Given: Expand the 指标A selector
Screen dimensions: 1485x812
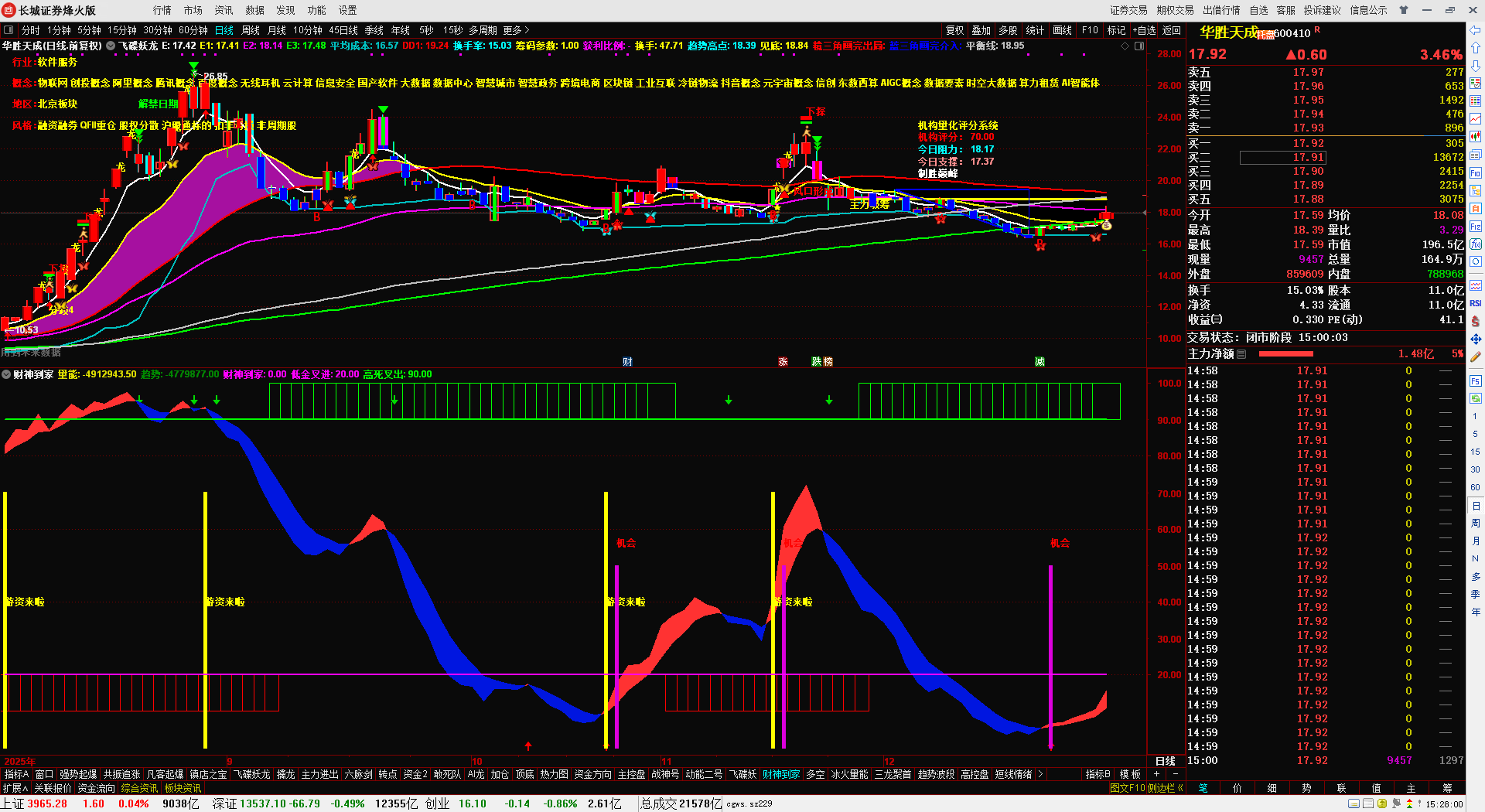Looking at the screenshot, I should point(16,774).
